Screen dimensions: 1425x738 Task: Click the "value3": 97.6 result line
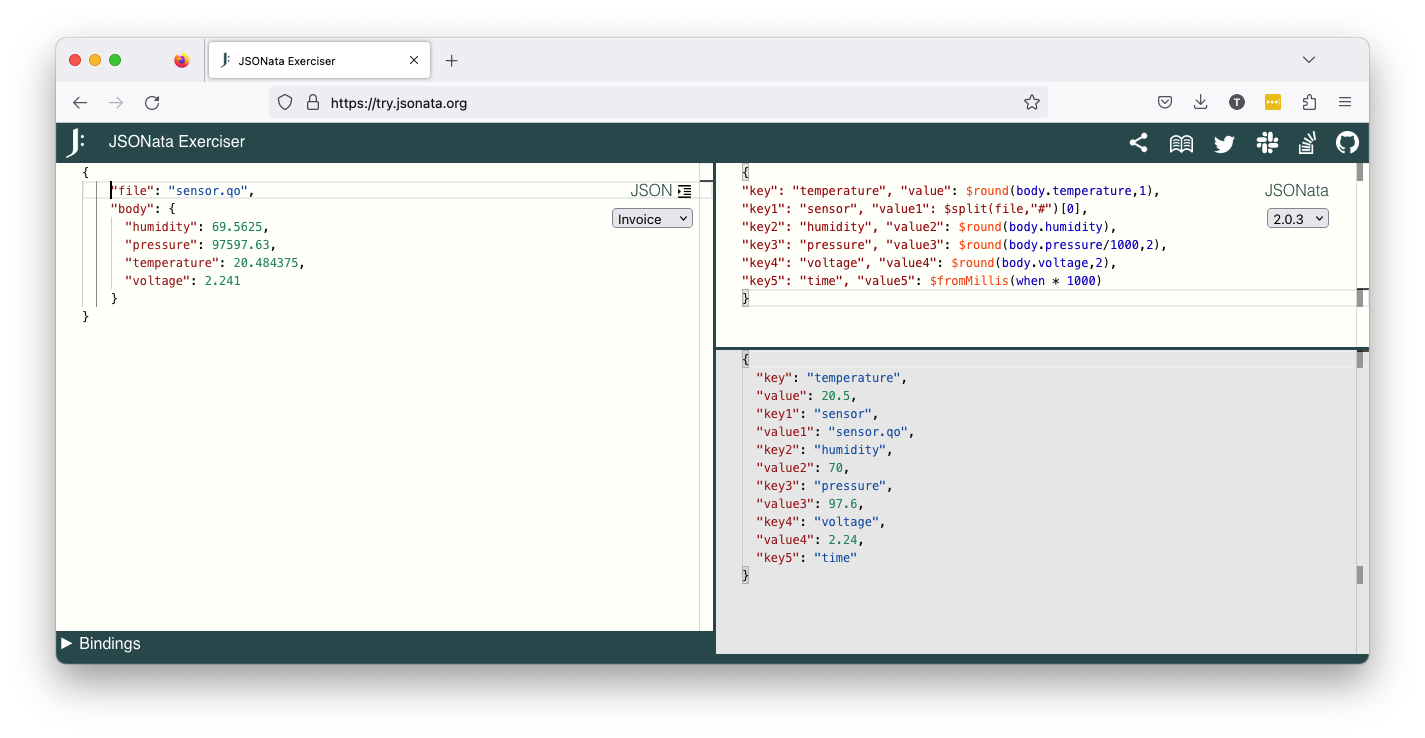[810, 504]
